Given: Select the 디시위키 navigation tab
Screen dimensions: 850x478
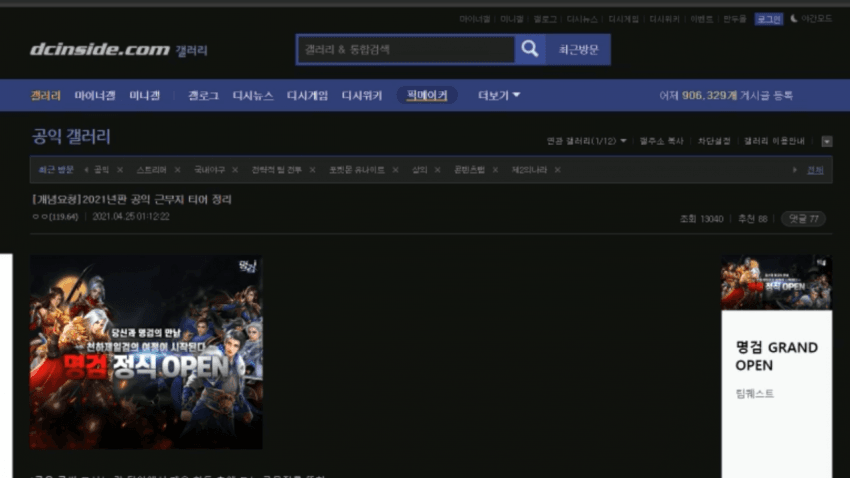Looking at the screenshot, I should [362, 95].
